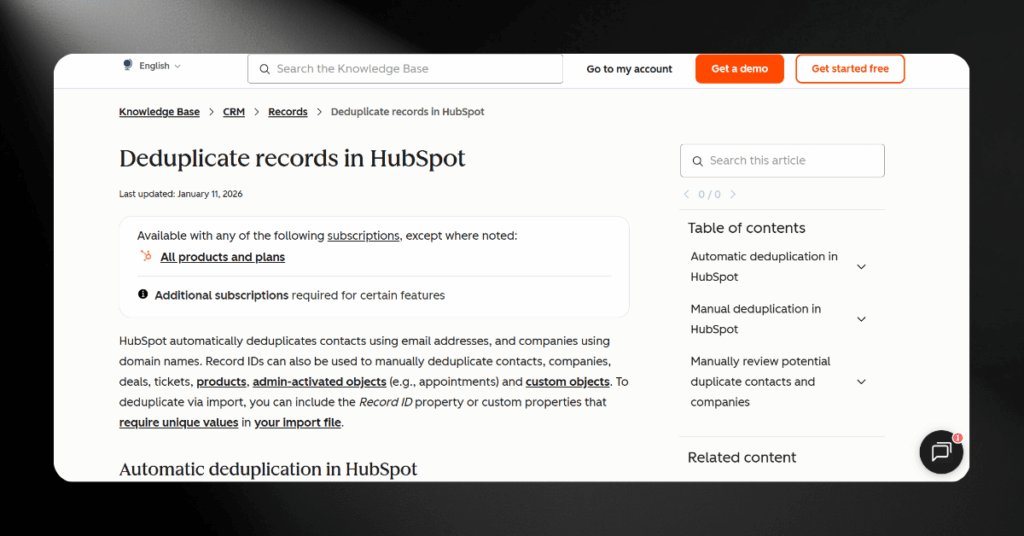Expand Automatic deduplication in HubSpot section chevron

(x=861, y=266)
